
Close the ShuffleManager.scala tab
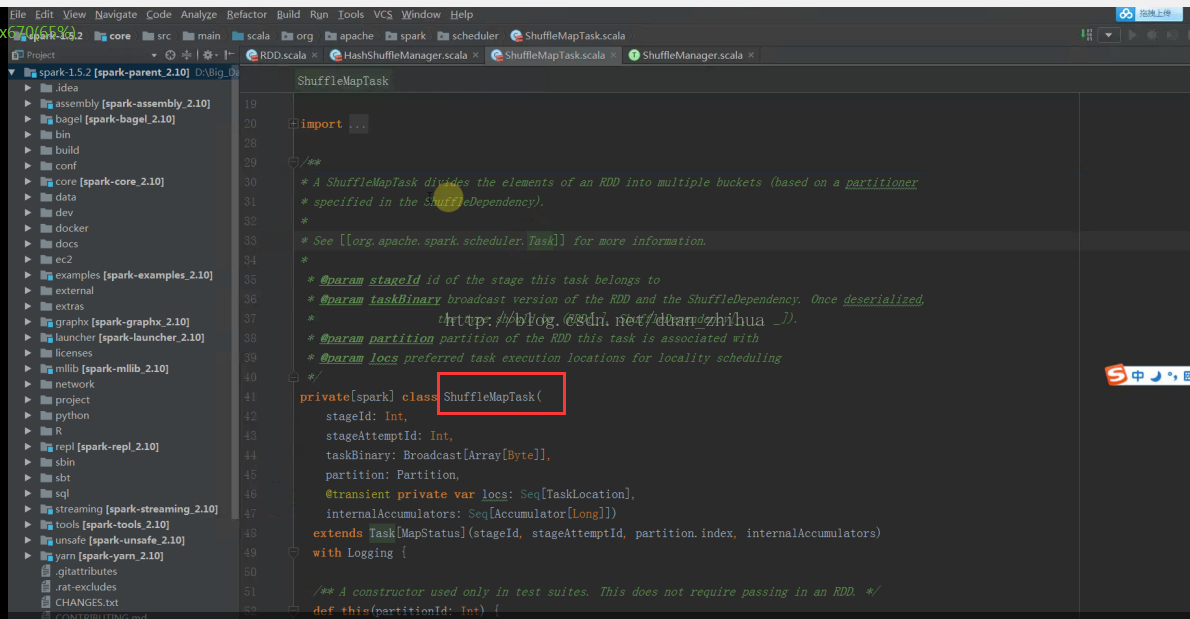(751, 55)
